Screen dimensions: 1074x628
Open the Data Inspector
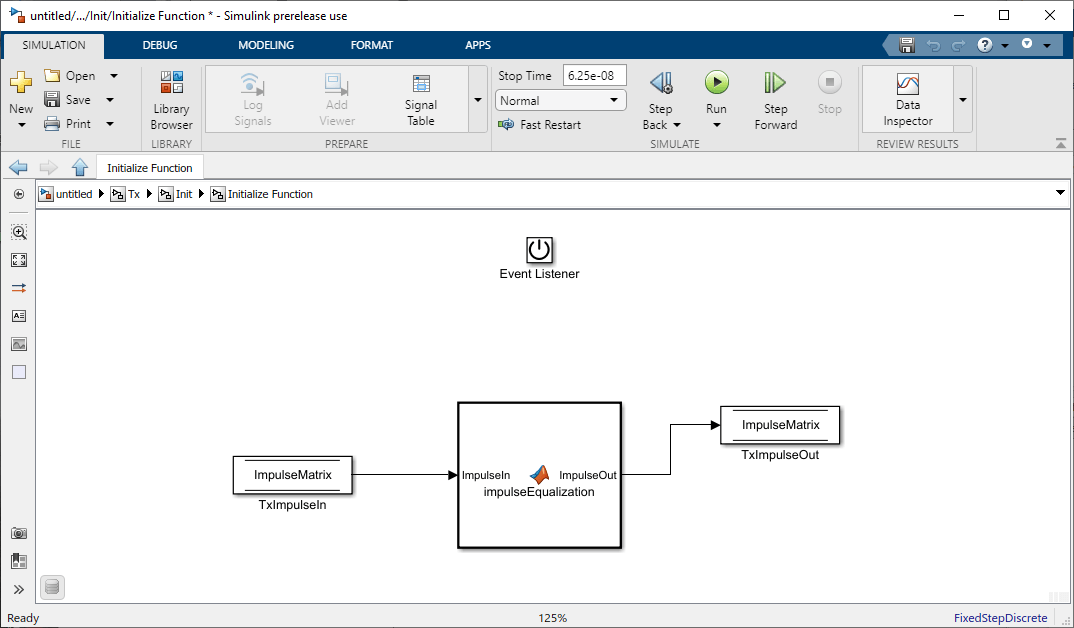click(908, 100)
